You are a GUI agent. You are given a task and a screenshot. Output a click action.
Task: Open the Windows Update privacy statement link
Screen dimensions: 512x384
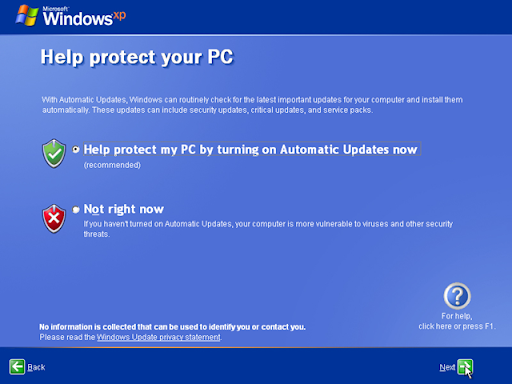(159, 337)
